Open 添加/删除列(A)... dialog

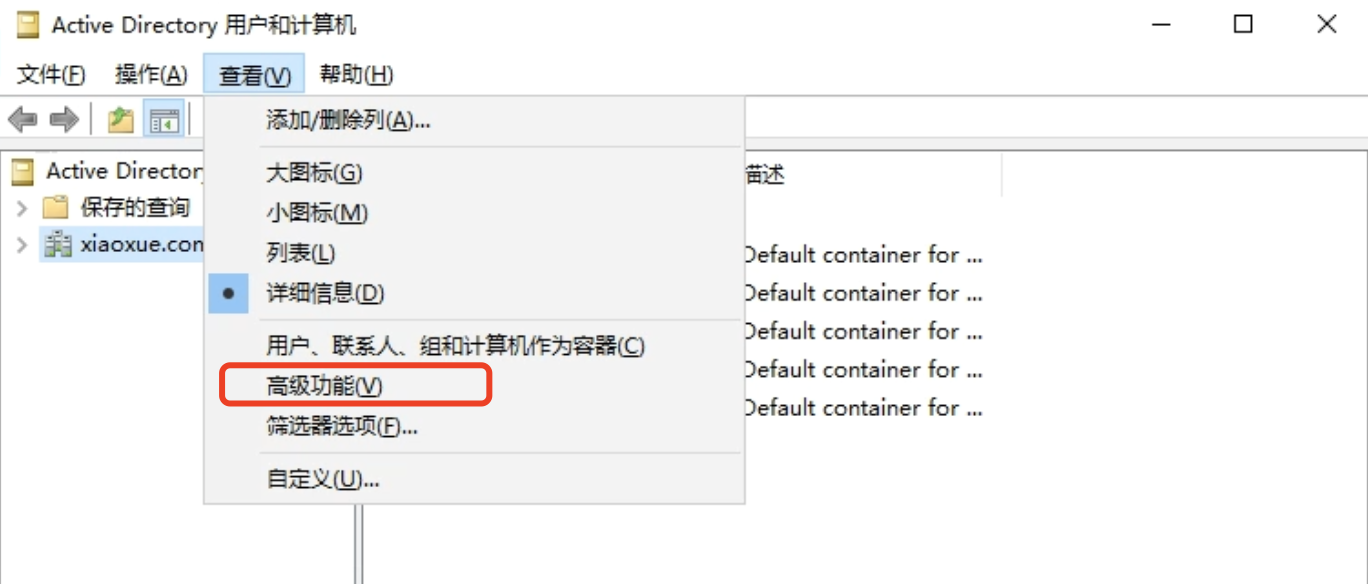tap(348, 121)
